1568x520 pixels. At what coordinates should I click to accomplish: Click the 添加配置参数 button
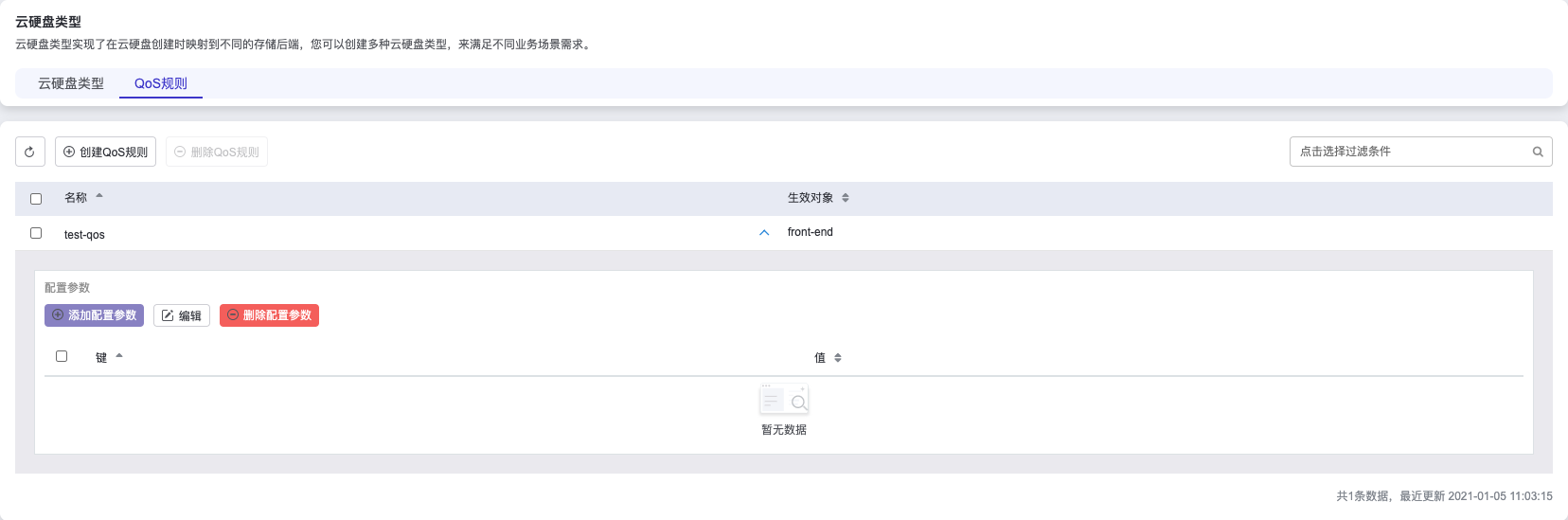point(94,315)
